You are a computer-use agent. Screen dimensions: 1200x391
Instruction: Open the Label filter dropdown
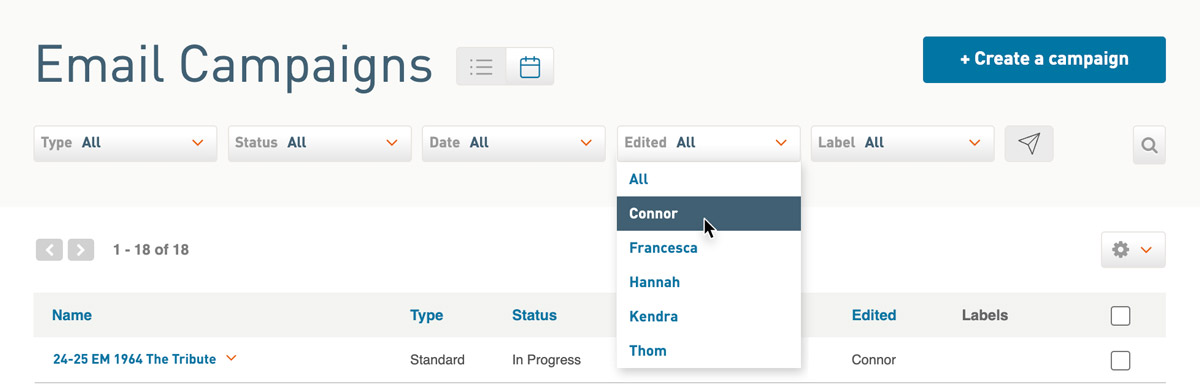pyautogui.click(x=902, y=143)
